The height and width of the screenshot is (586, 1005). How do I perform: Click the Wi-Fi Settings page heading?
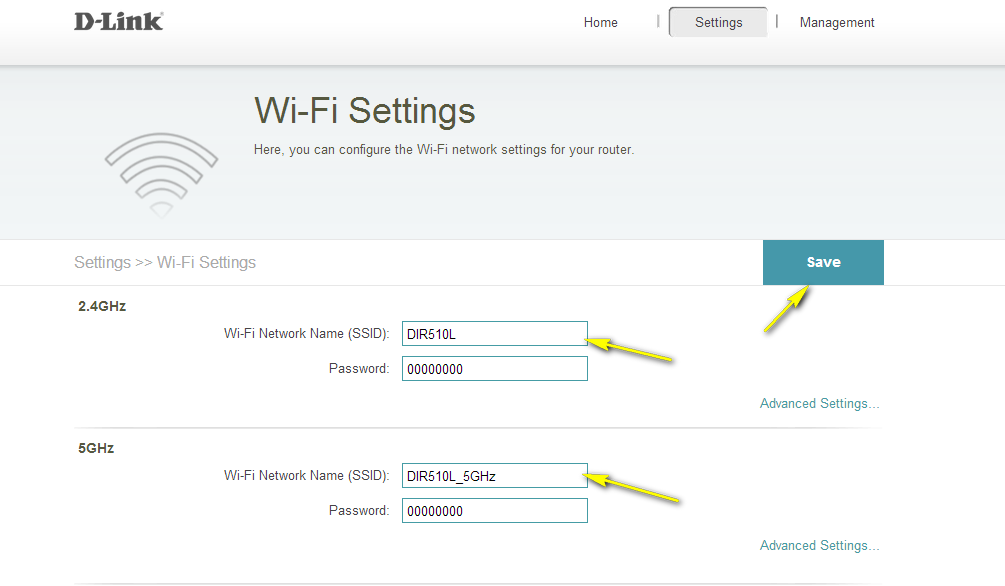tap(365, 110)
